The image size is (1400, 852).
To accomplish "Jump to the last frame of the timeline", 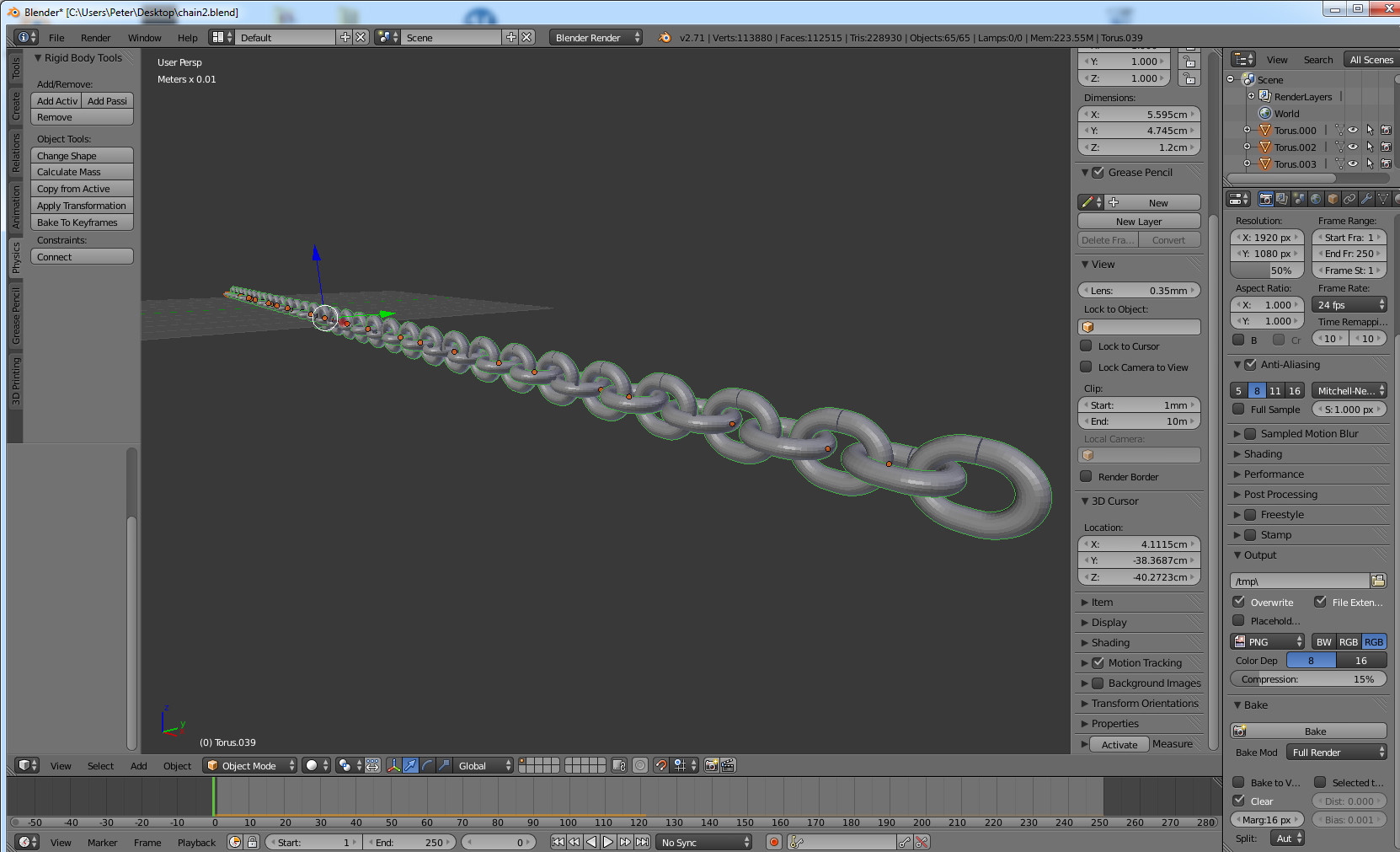I will [x=642, y=842].
